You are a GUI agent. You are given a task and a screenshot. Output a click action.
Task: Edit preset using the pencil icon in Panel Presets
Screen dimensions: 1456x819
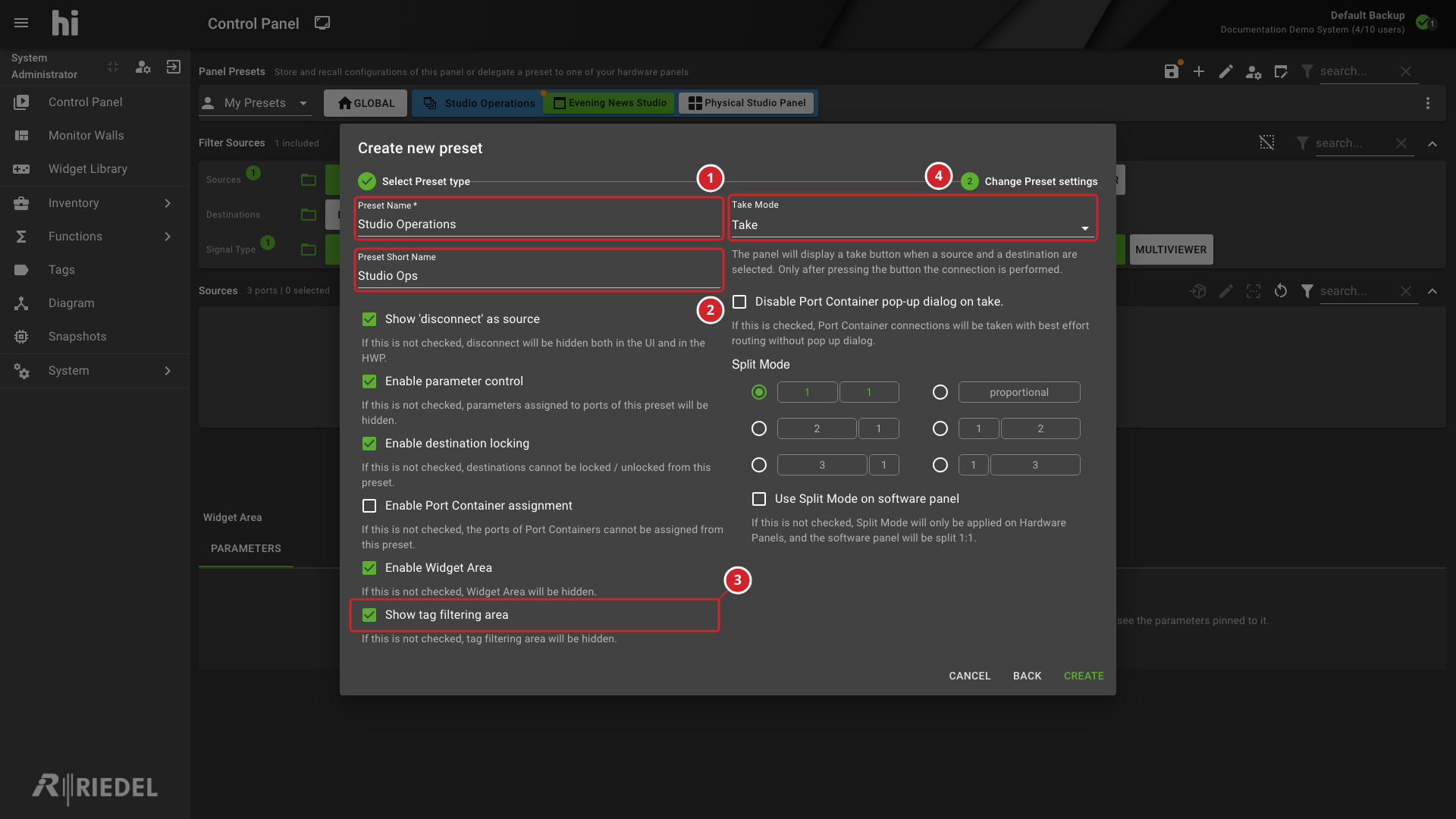(x=1226, y=71)
